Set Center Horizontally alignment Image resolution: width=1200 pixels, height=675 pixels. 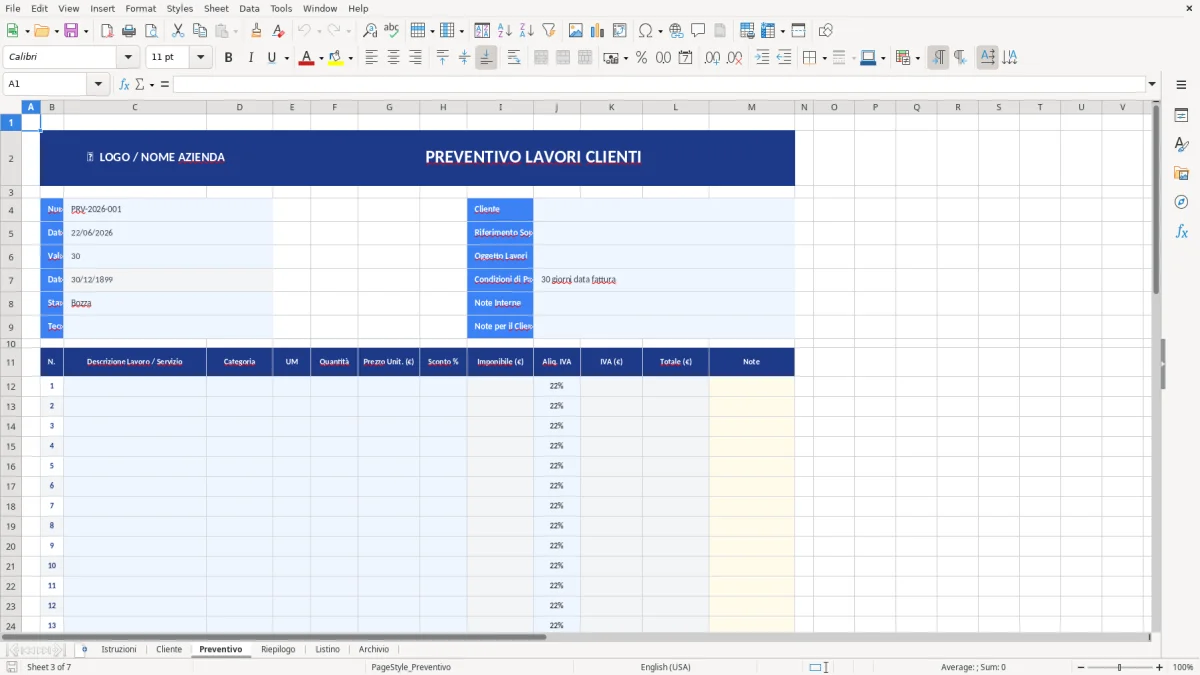393,58
